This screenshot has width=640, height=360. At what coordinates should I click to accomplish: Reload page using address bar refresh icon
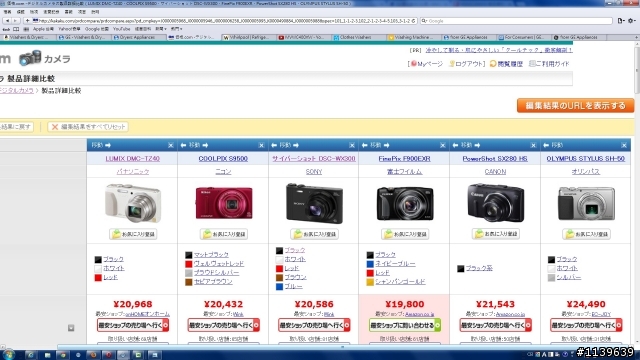click(x=413, y=21)
